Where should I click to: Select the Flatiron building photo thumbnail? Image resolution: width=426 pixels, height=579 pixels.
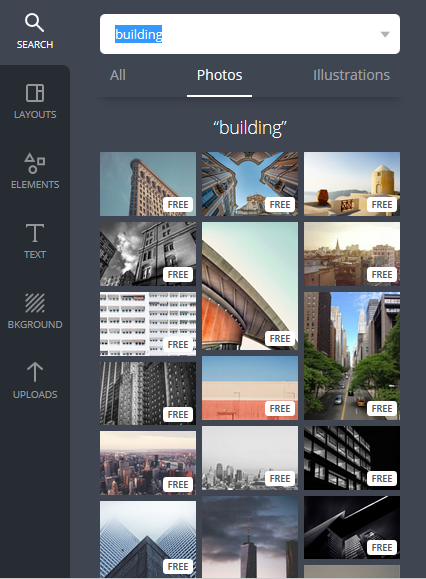click(x=148, y=184)
